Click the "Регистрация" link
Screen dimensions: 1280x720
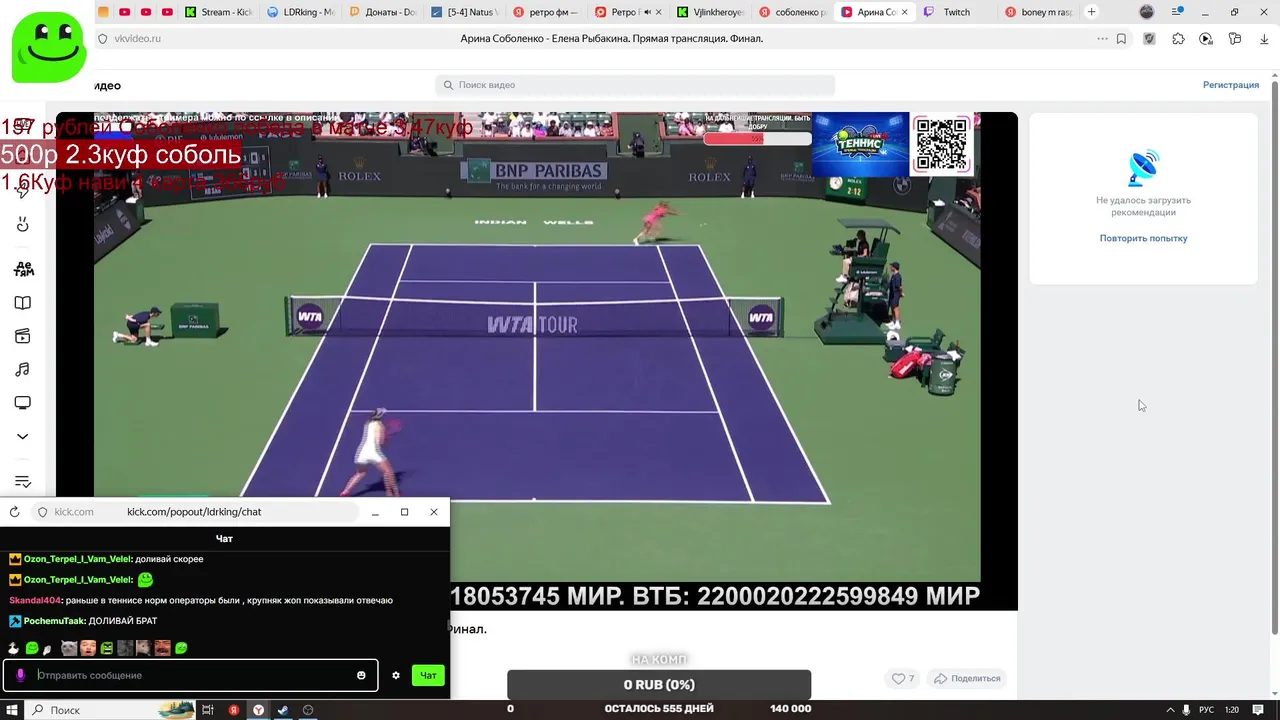(1231, 85)
